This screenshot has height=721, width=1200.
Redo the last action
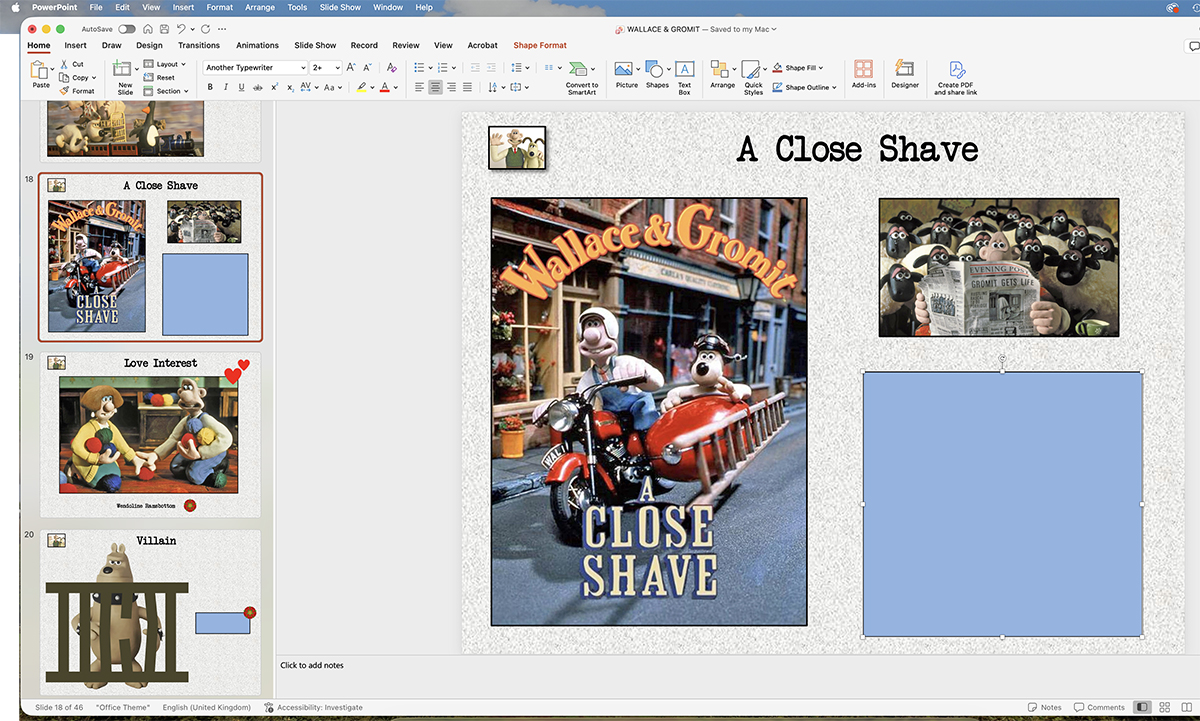pos(205,29)
